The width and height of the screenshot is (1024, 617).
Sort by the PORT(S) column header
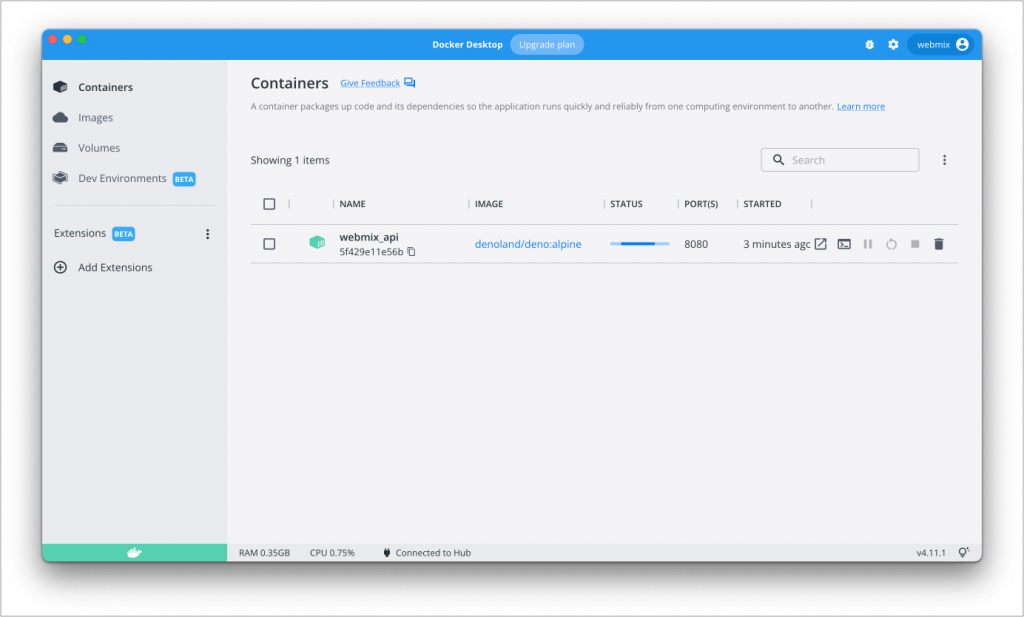701,204
